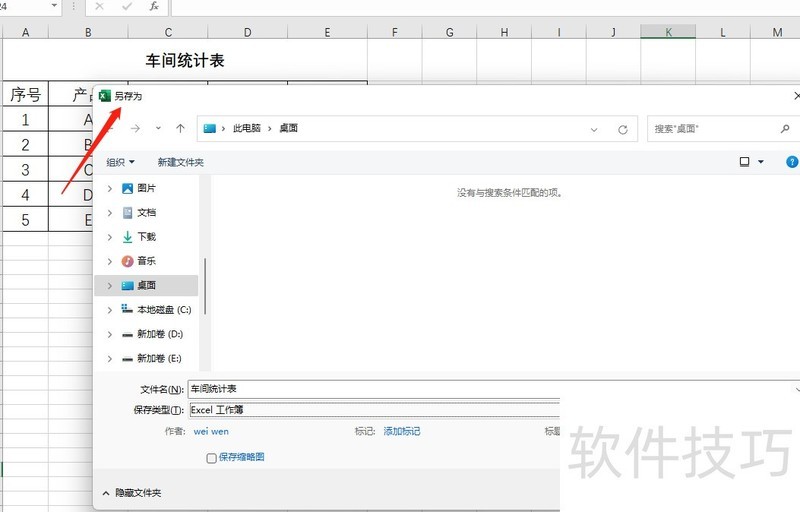800x512 pixels.
Task: Click 此电脑 in the address path
Action: click(x=247, y=129)
